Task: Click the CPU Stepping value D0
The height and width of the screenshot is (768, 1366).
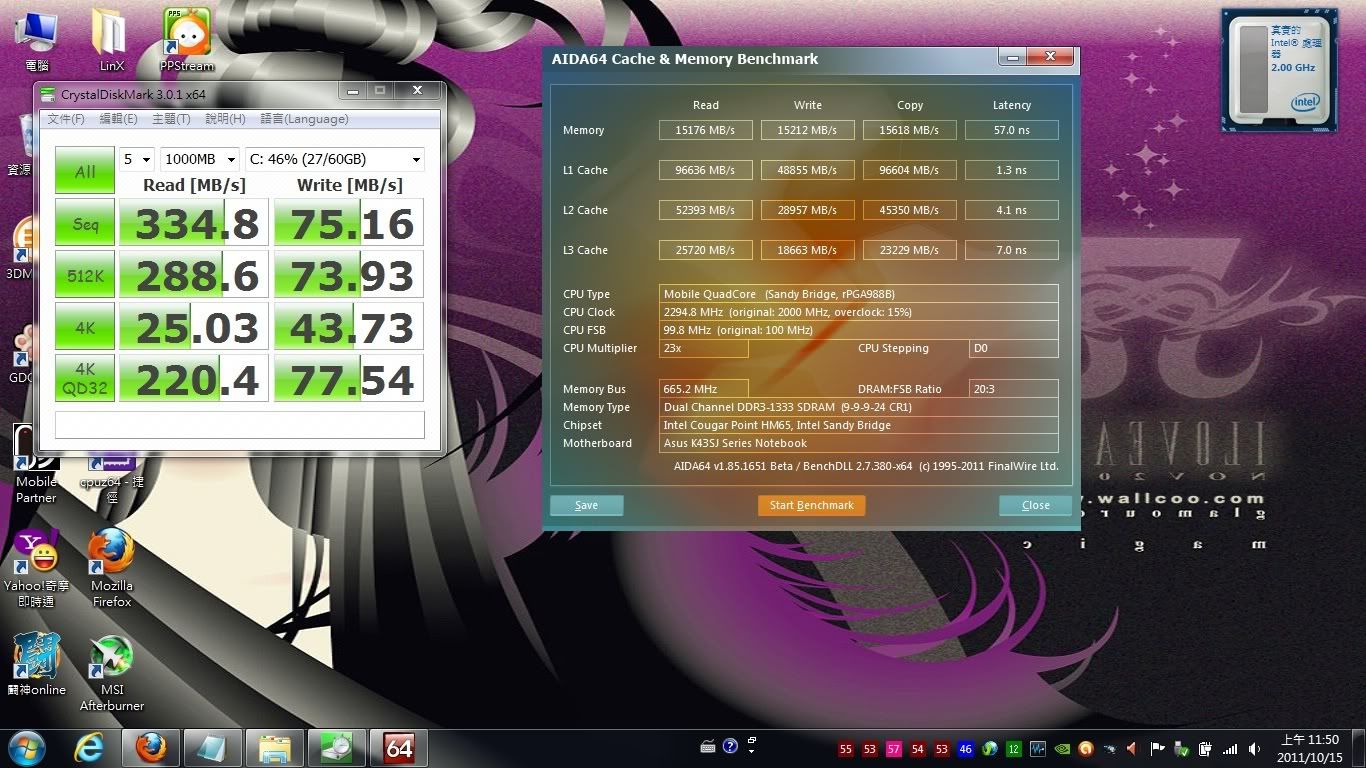Action: coord(1013,348)
